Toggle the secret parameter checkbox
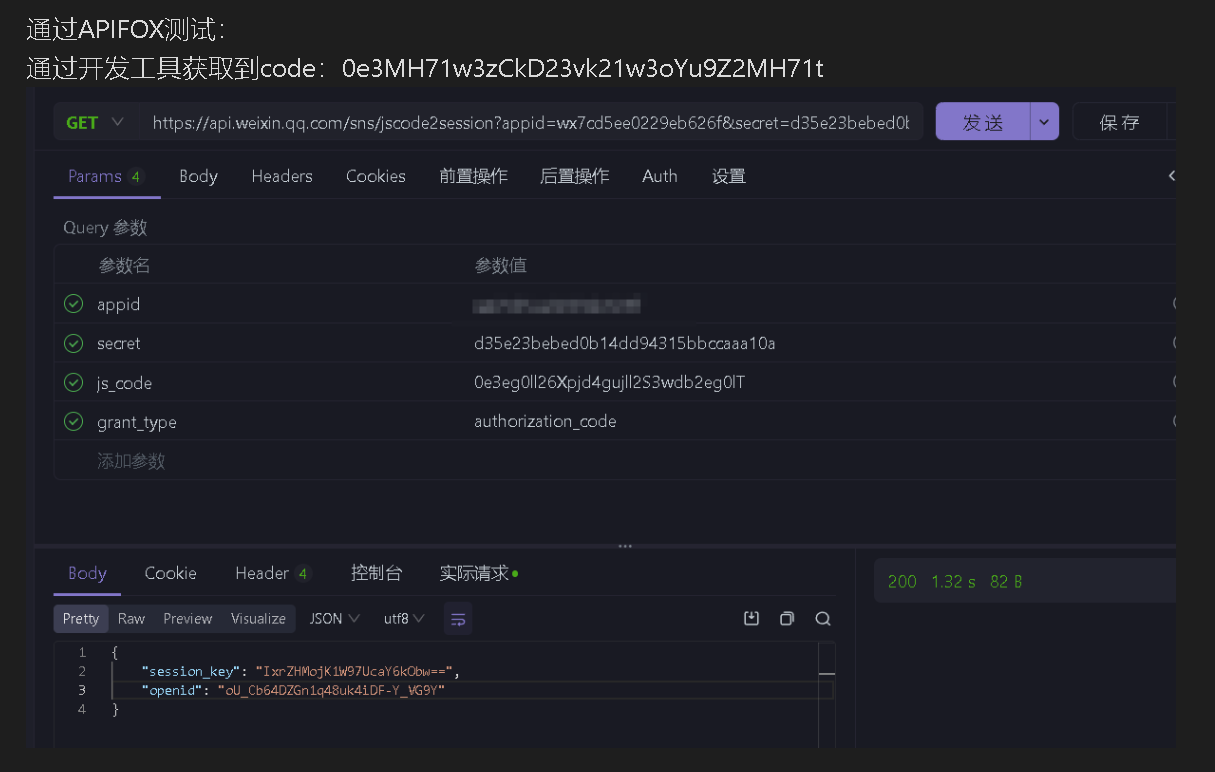The height and width of the screenshot is (772, 1215). point(73,343)
